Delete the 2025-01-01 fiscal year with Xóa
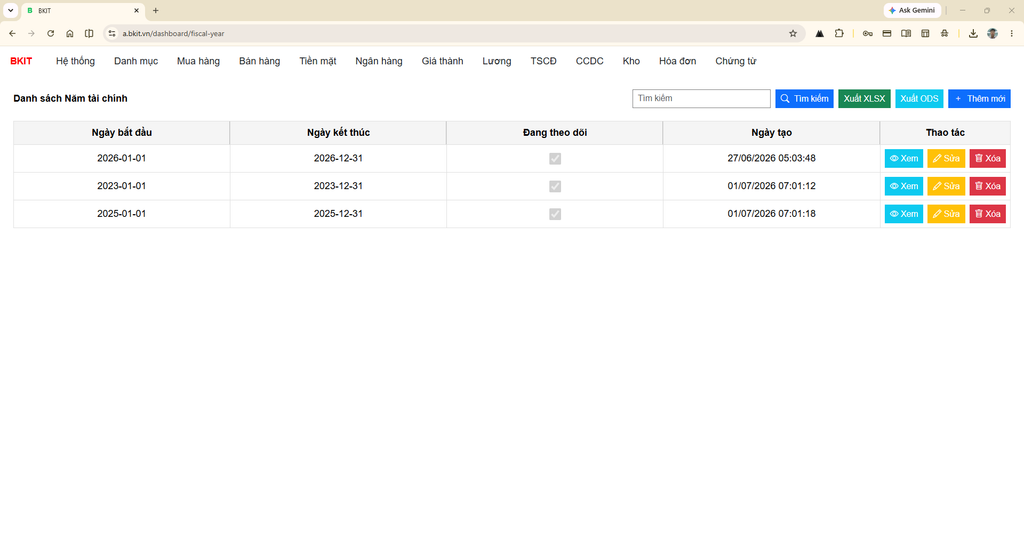Image resolution: width=1024 pixels, height=550 pixels. click(x=987, y=214)
